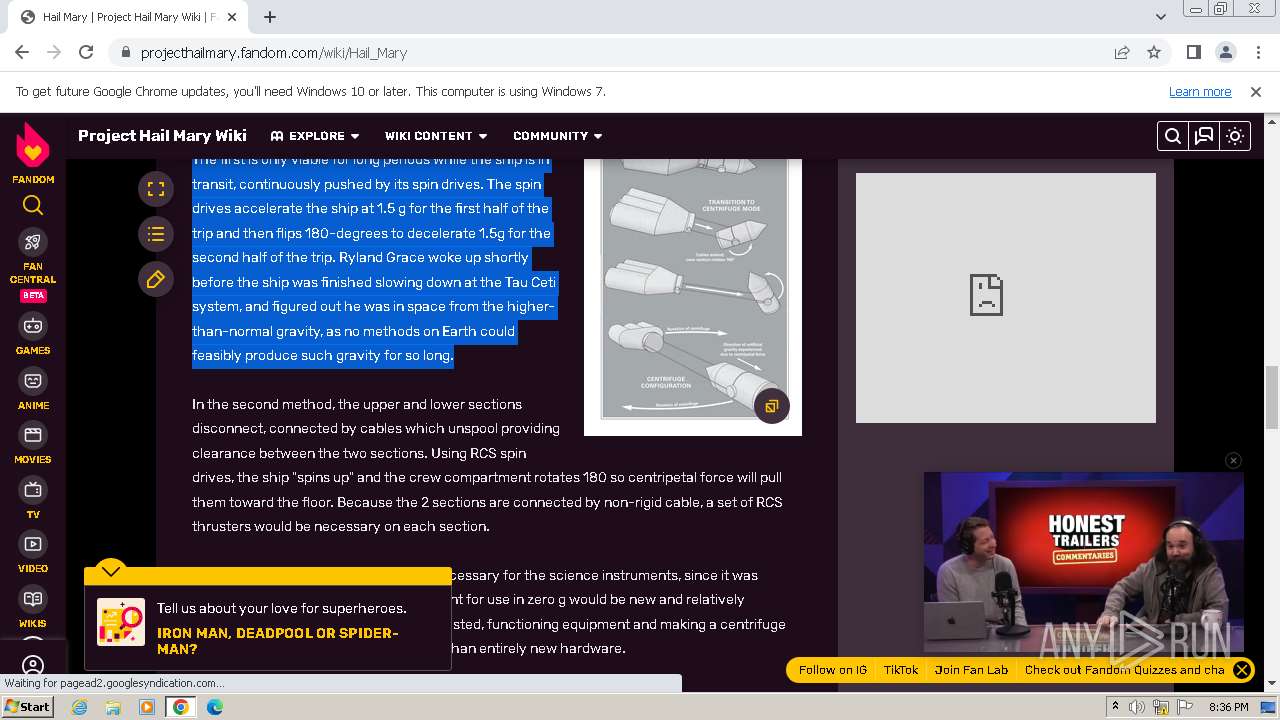Screen dimensions: 1280x720
Task: View site information lock icon
Action: [x=124, y=52]
